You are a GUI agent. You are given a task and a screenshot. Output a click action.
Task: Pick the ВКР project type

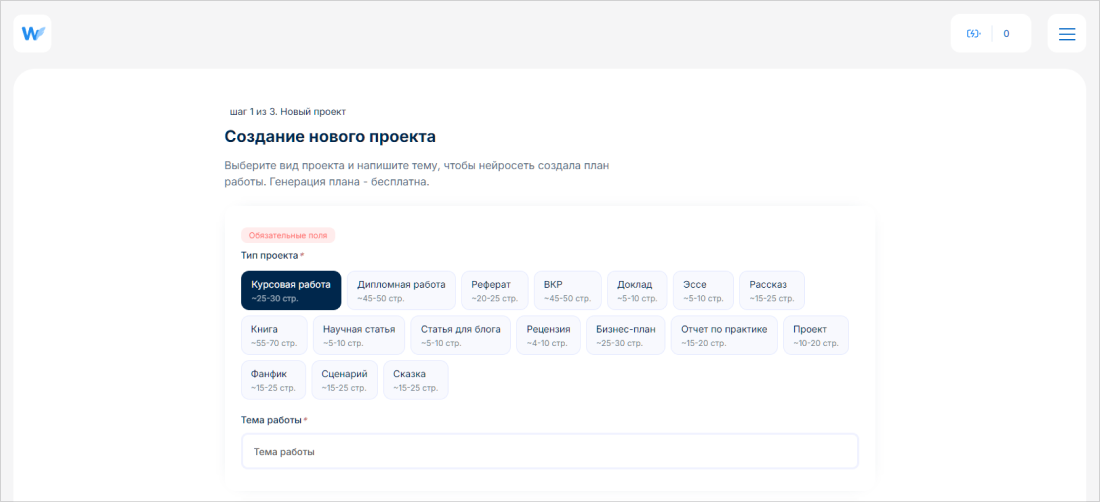(567, 290)
